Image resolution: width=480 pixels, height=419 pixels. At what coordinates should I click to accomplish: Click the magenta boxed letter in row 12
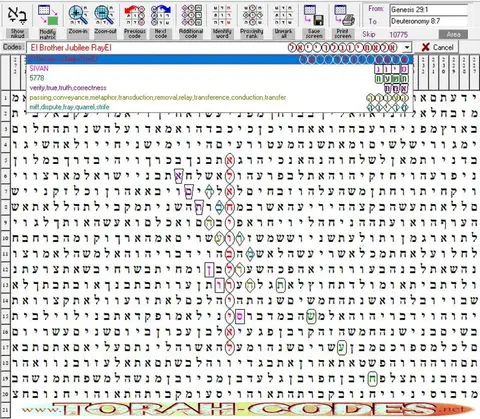click(209, 270)
